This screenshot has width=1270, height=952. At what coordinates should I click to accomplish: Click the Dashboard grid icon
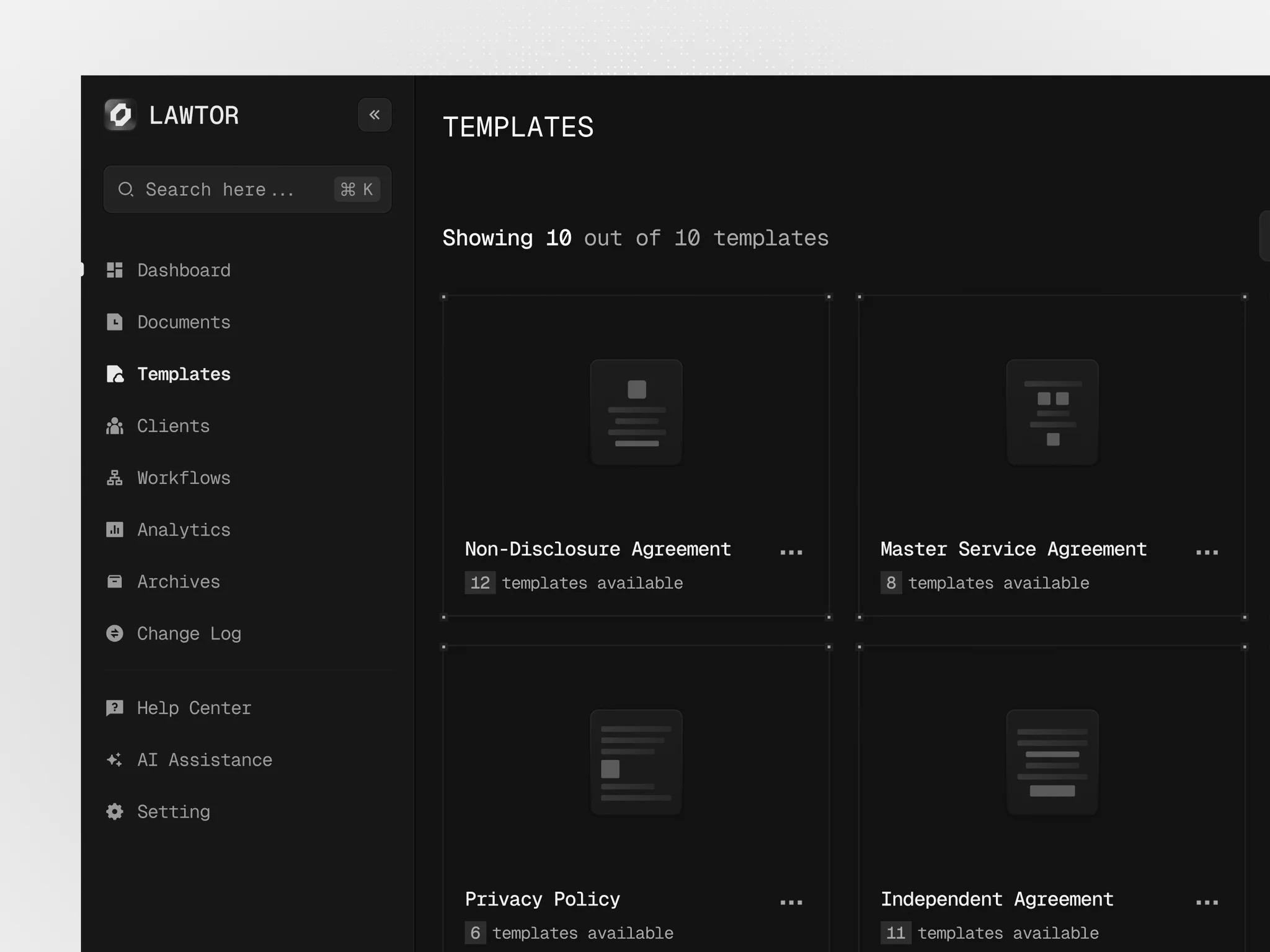pos(115,270)
